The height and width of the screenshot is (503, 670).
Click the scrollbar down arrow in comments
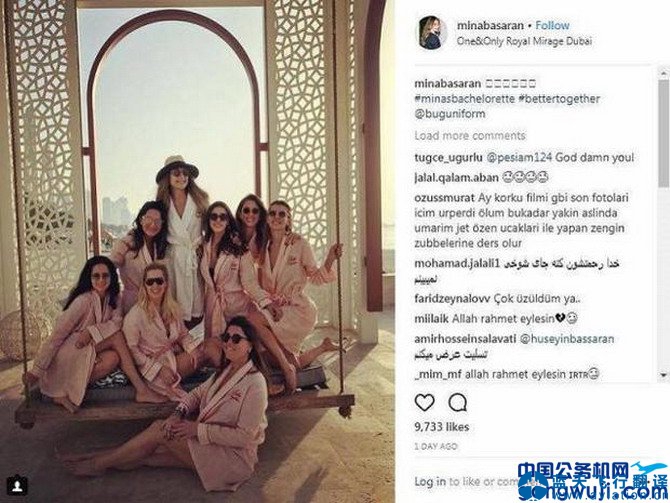(x=663, y=375)
